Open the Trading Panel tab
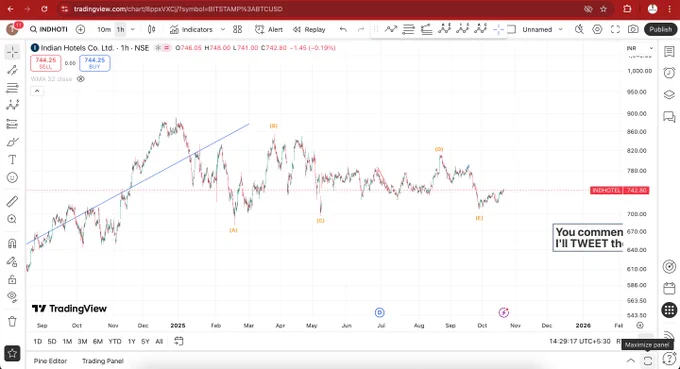This screenshot has height=369, width=680. (103, 361)
